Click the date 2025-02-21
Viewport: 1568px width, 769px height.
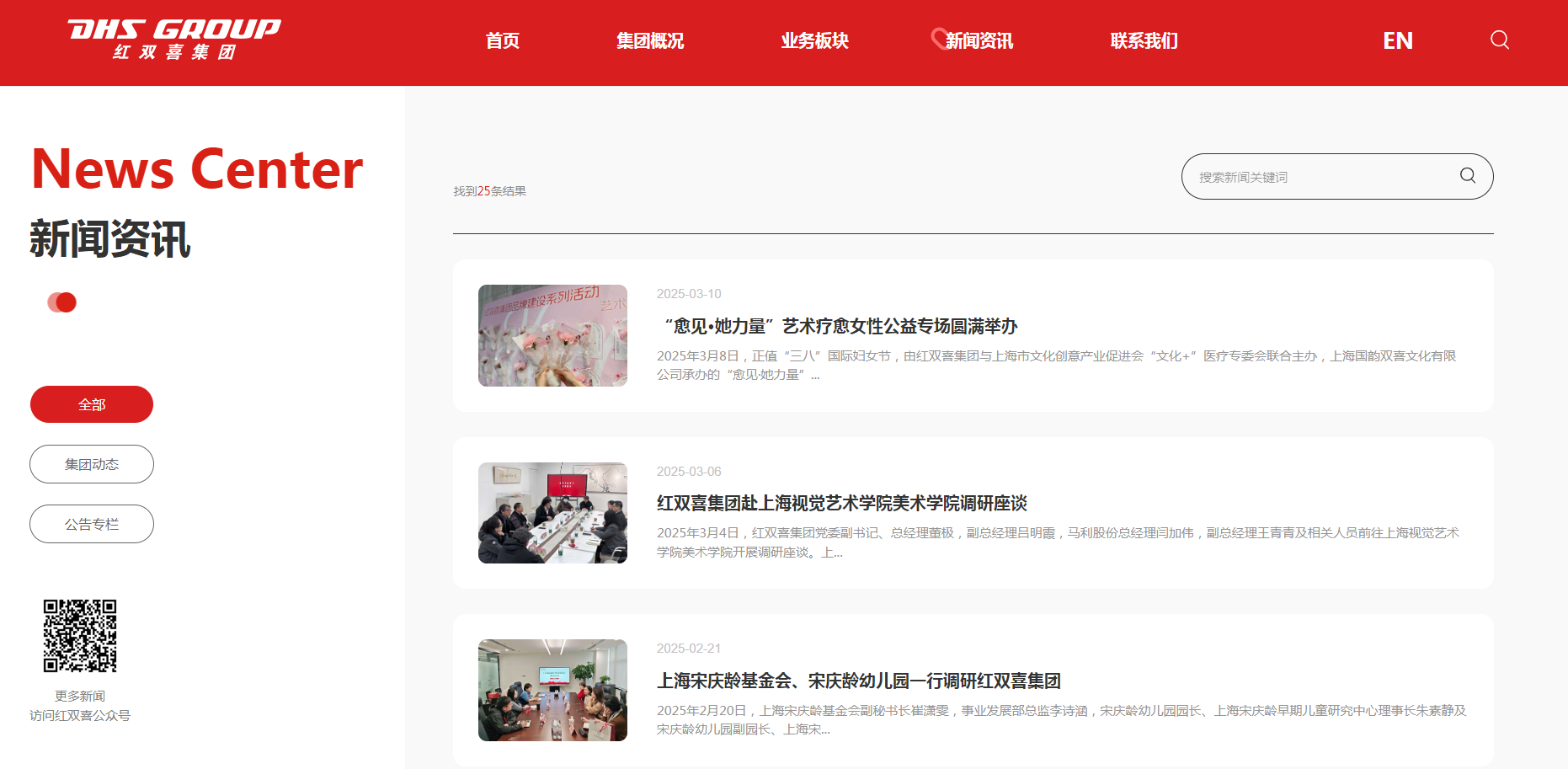(689, 649)
